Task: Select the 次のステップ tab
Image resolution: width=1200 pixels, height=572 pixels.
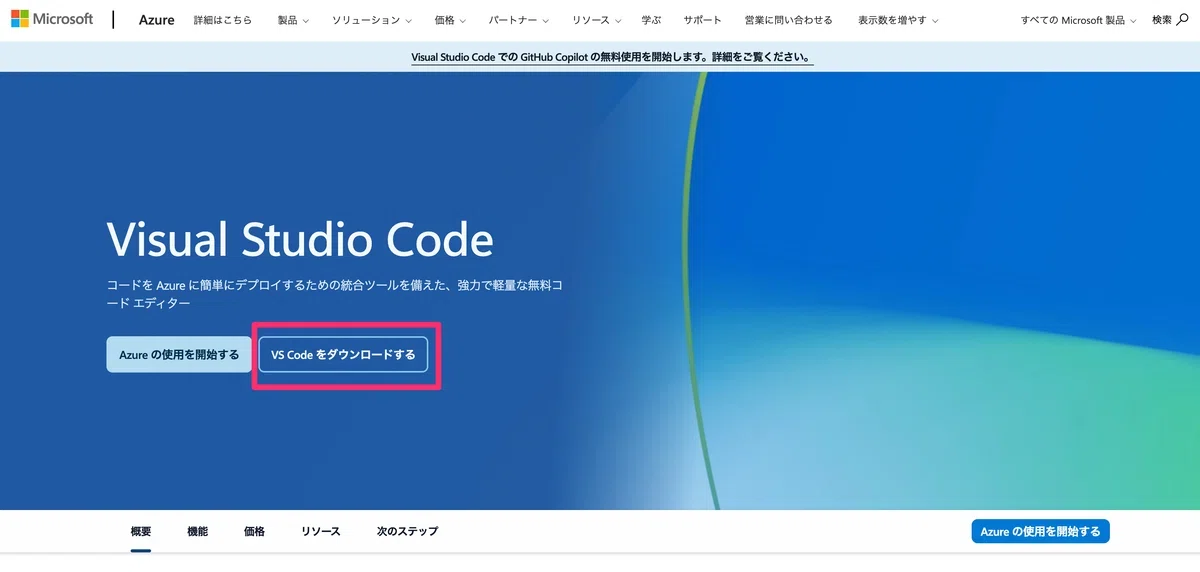Action: (x=407, y=531)
